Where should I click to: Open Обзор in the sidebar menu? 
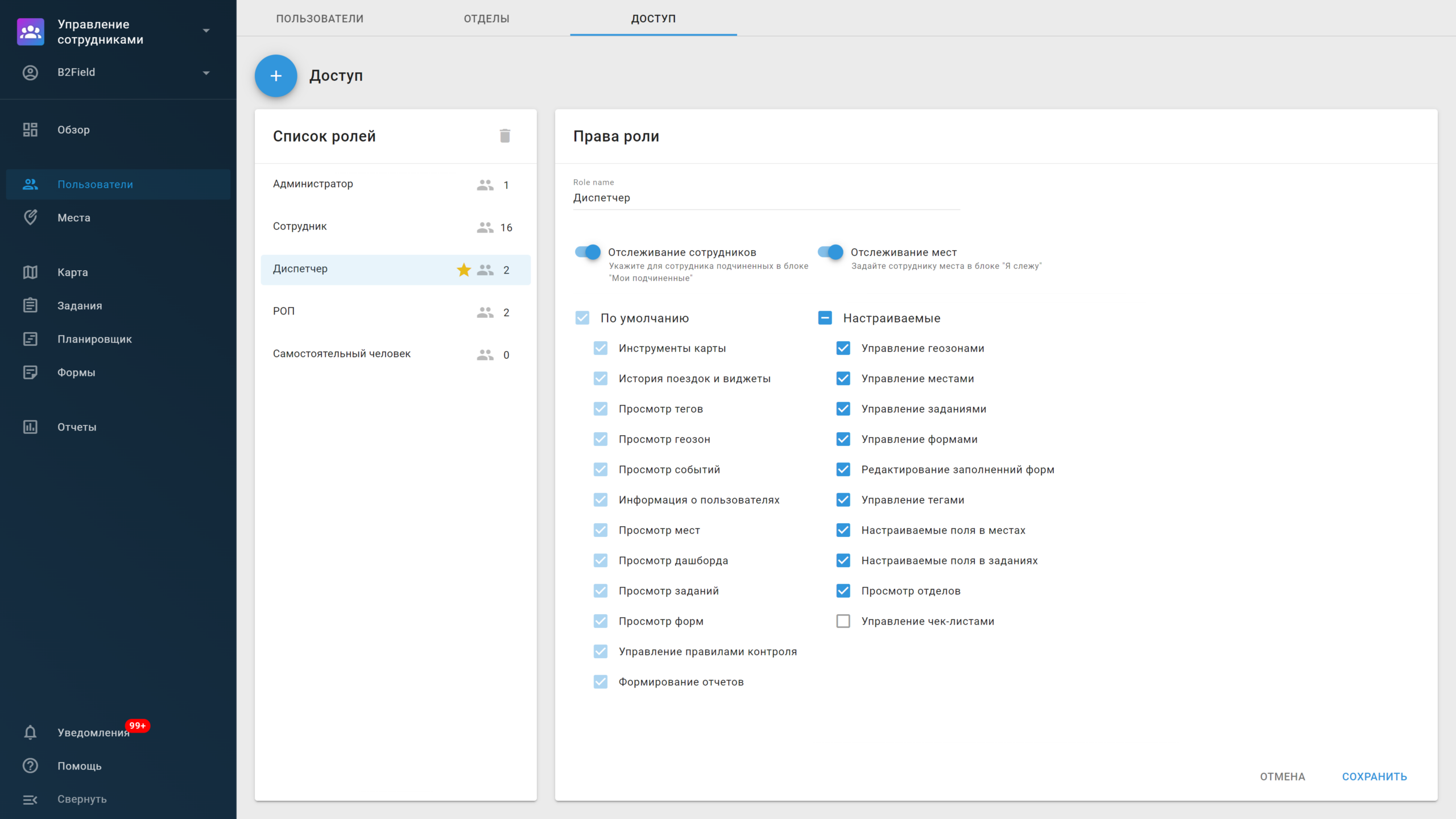coord(118,130)
